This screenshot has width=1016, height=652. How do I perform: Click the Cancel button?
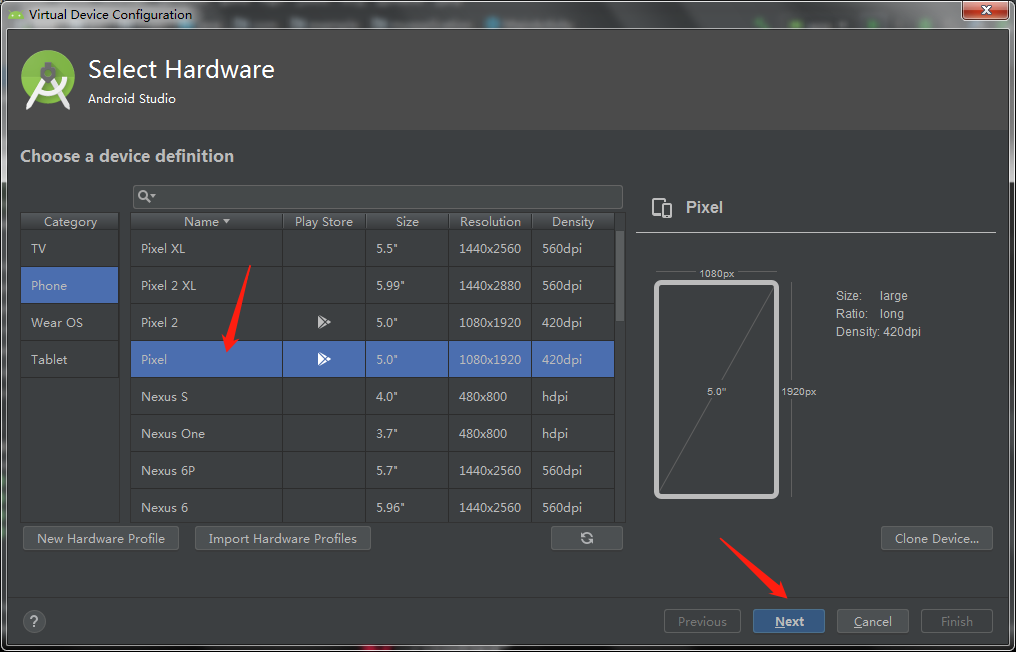(x=872, y=621)
